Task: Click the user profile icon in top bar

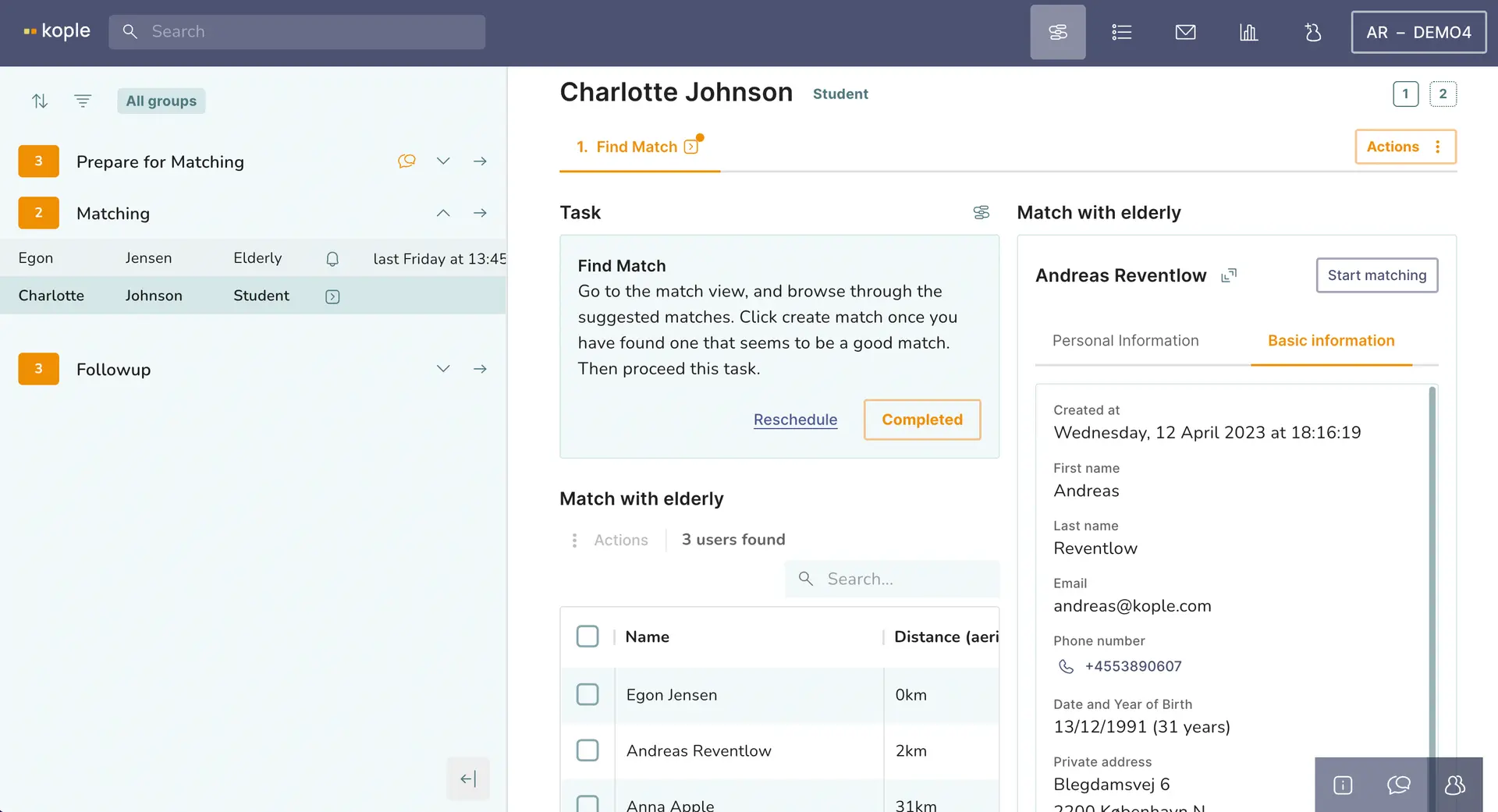Action: coord(1313,32)
